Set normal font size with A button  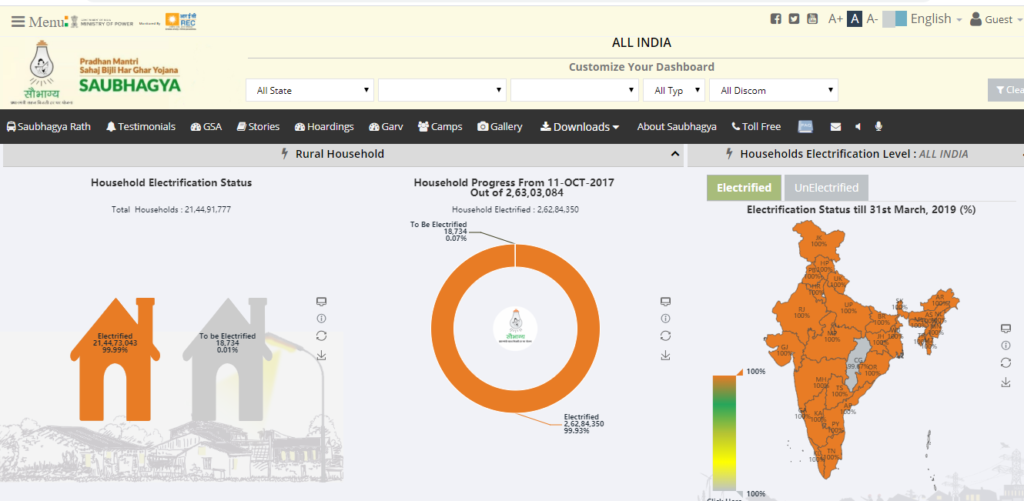click(x=858, y=19)
